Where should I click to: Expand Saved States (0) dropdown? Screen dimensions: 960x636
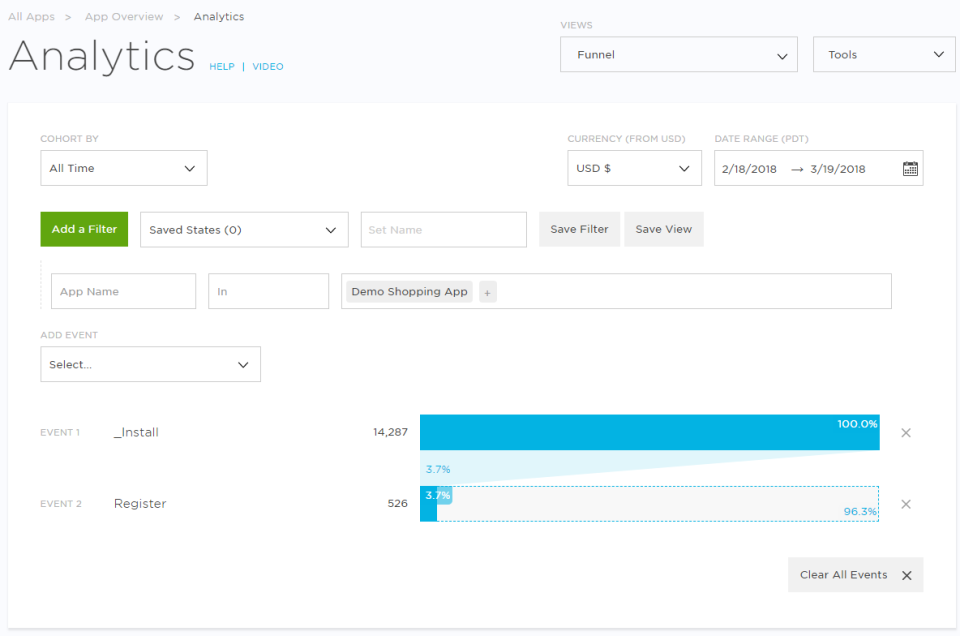pos(244,230)
